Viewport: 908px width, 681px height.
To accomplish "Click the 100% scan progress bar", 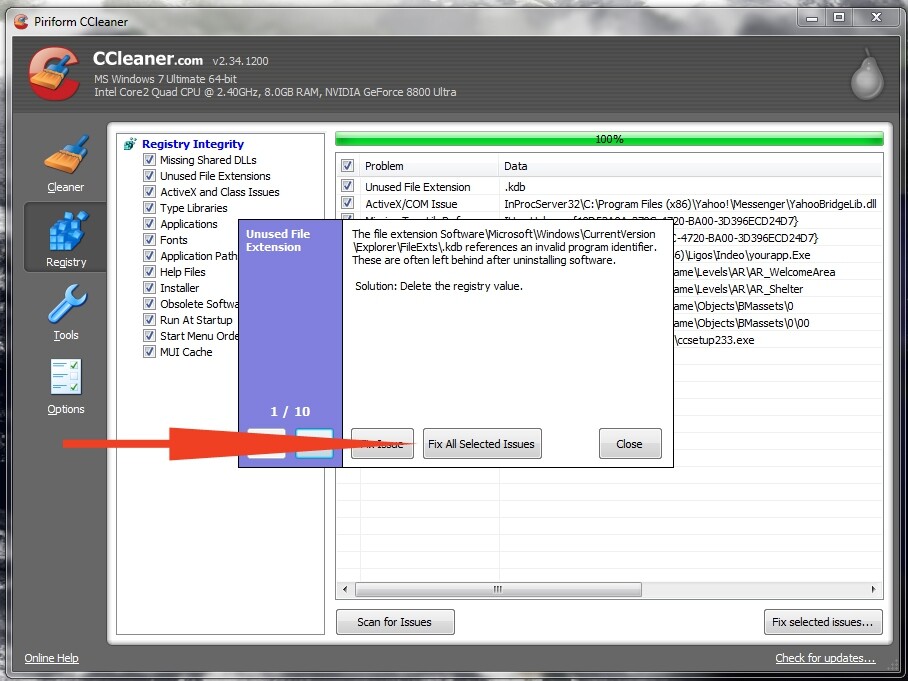I will tap(609, 139).
